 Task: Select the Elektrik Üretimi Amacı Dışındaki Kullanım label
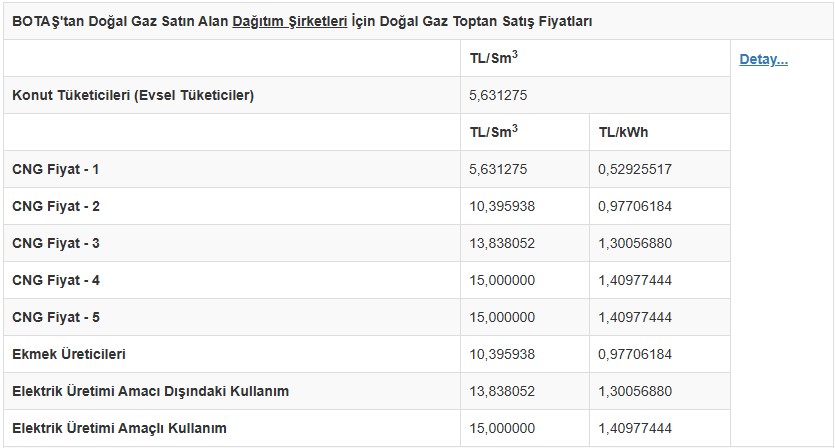pos(150,391)
